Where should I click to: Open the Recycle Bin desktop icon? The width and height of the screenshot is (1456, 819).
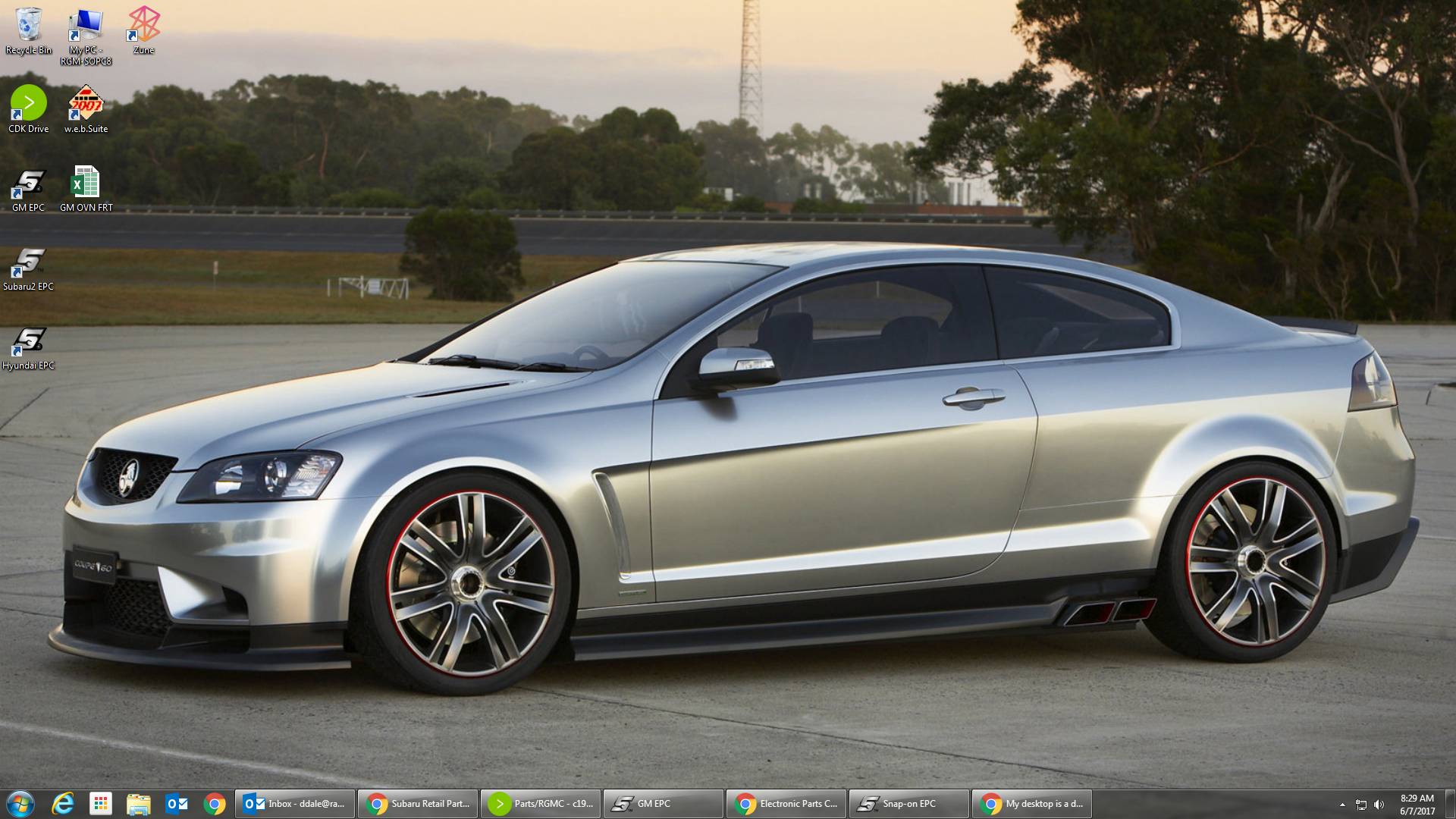click(29, 32)
